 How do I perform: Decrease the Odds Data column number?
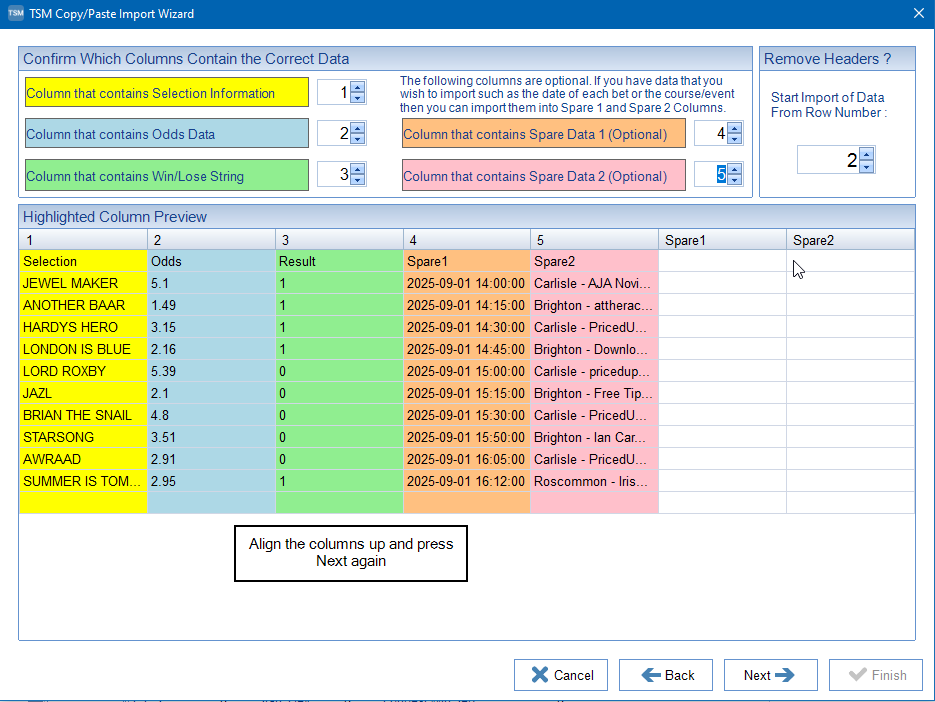tap(358, 139)
